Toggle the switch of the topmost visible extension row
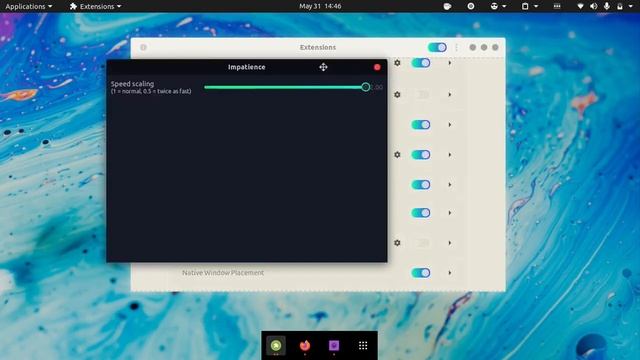 click(x=421, y=63)
